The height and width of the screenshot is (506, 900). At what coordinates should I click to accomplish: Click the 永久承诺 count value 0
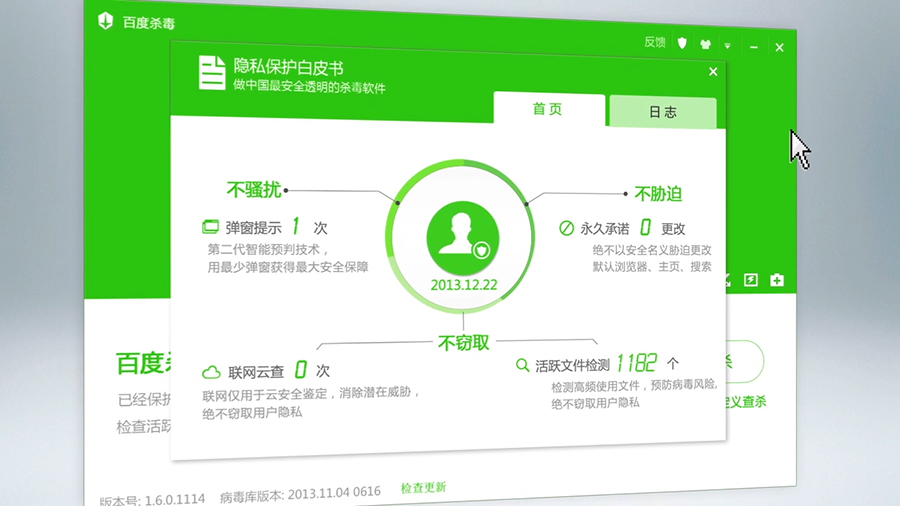pos(645,227)
